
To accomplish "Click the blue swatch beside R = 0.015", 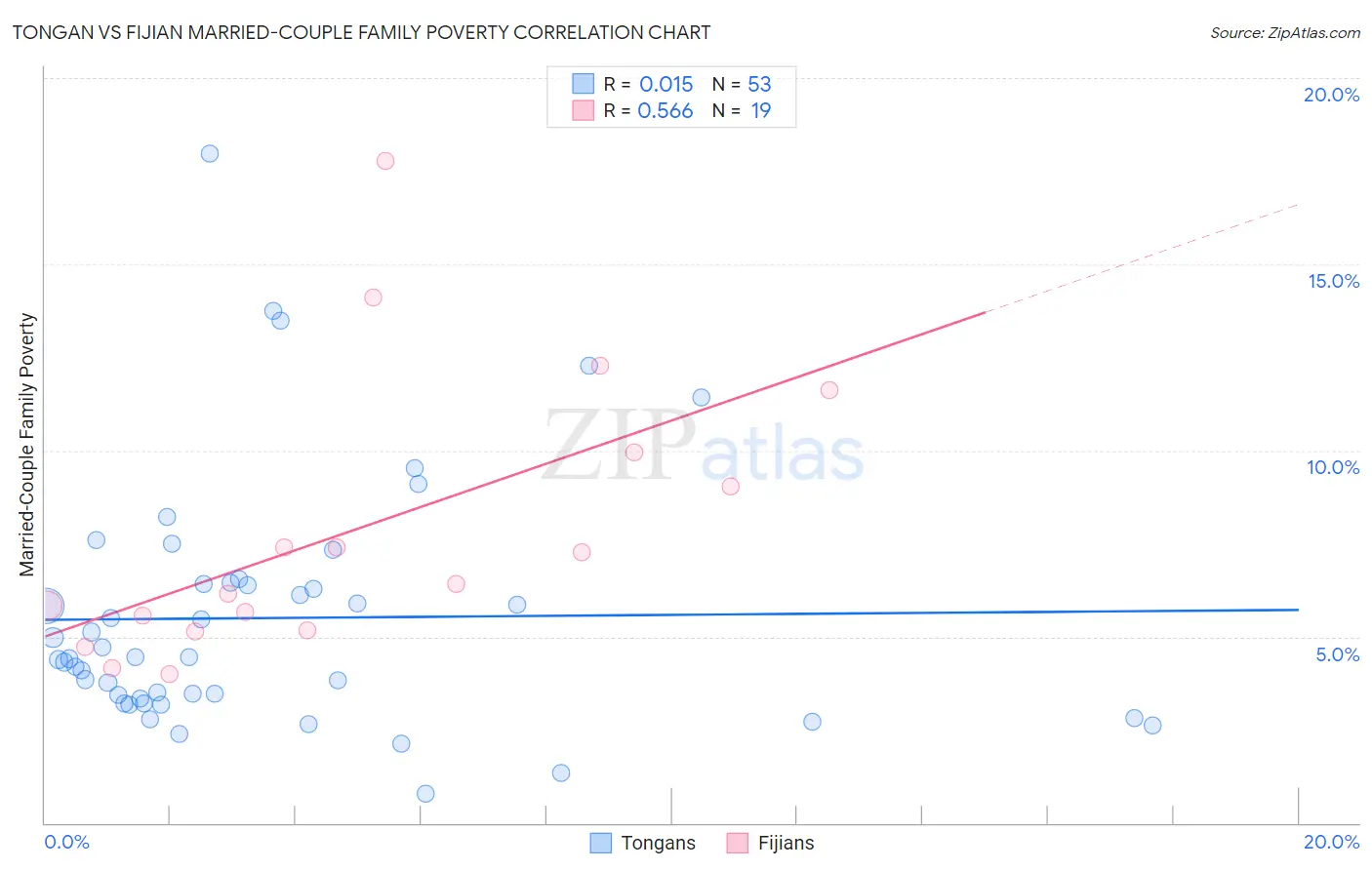I will (584, 84).
